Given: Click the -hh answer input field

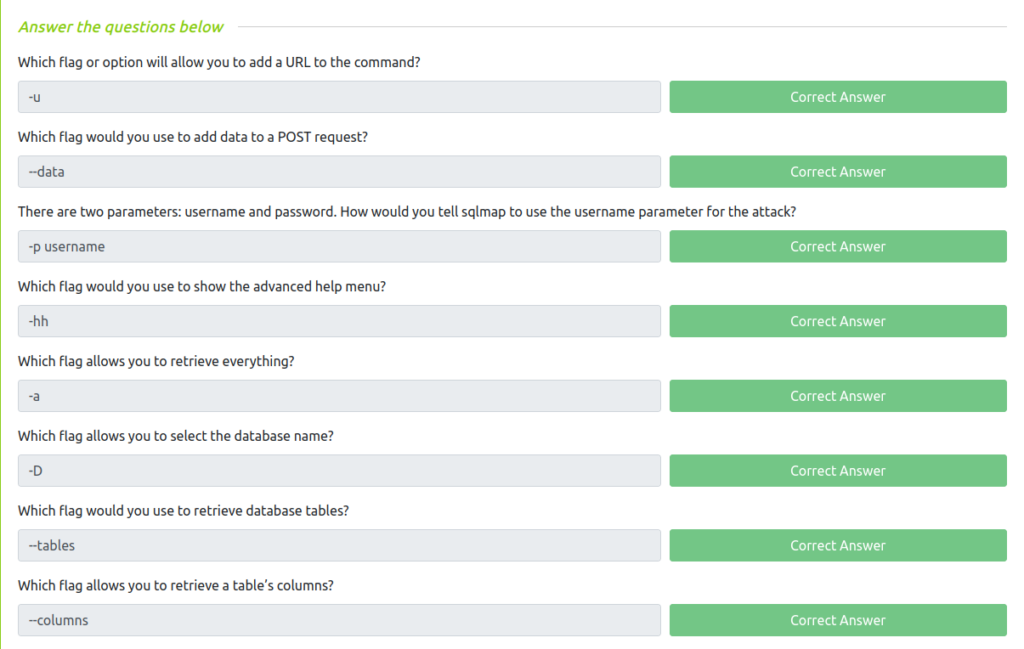Looking at the screenshot, I should (339, 321).
